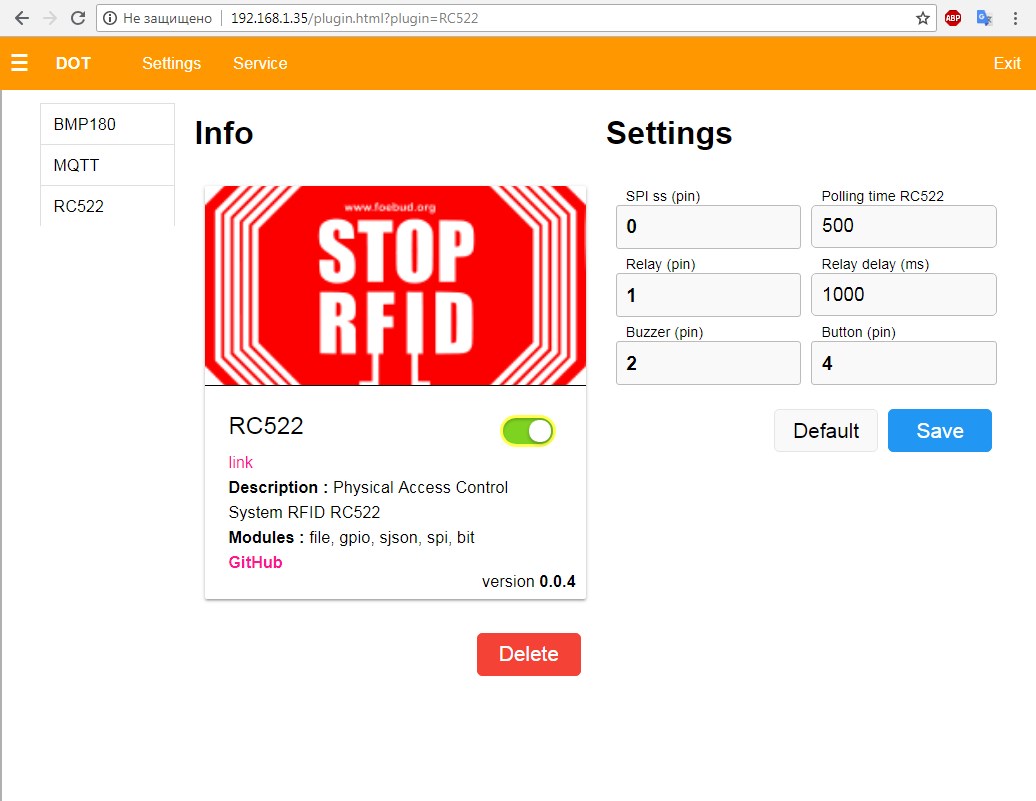Image resolution: width=1036 pixels, height=801 pixels.
Task: Bookmark page with star icon
Action: (922, 18)
